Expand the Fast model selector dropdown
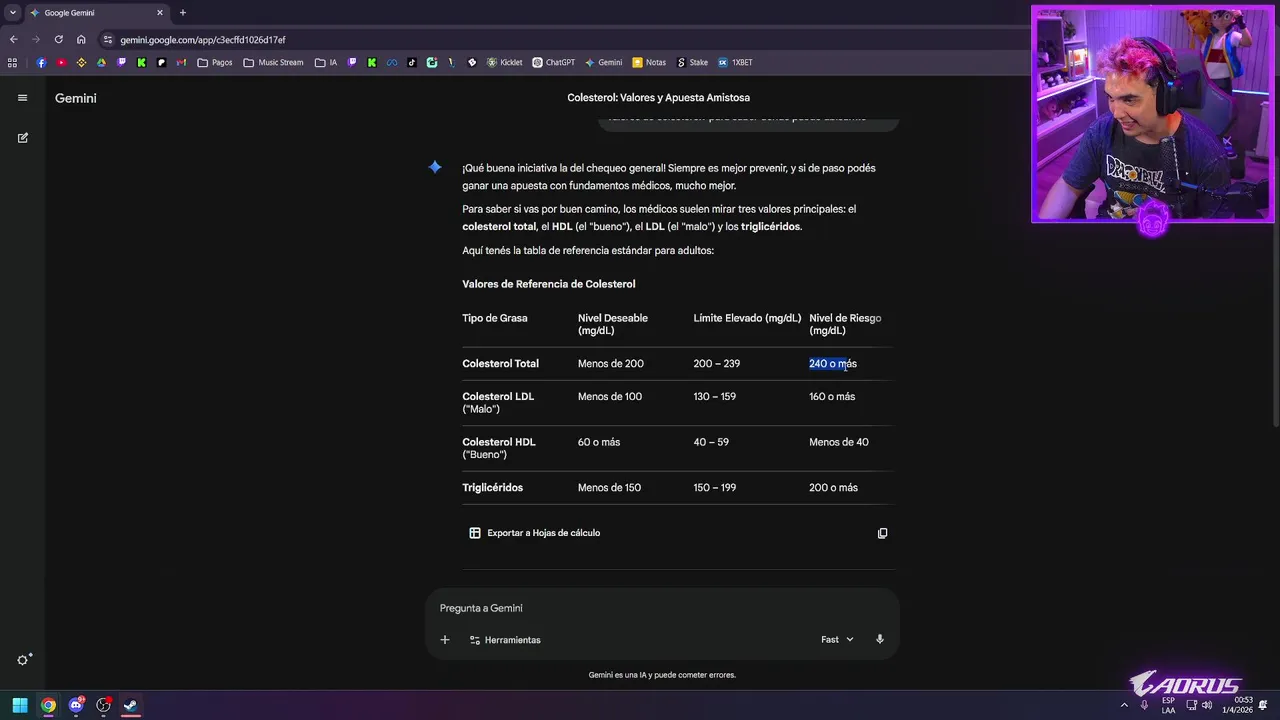Viewport: 1280px width, 720px height. tap(837, 640)
